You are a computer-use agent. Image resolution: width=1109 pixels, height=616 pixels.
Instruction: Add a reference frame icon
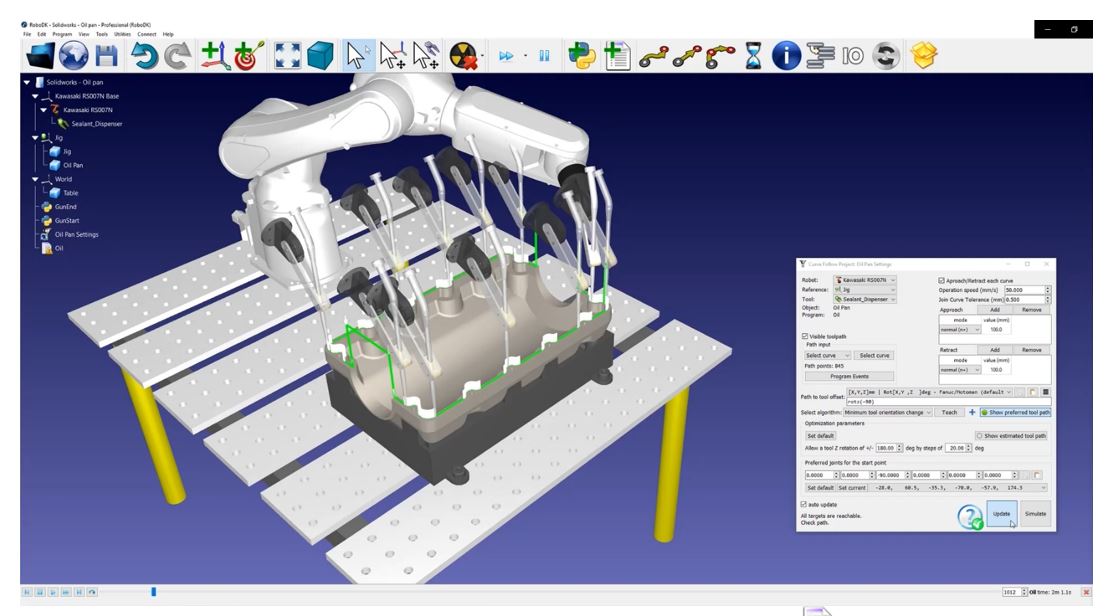point(214,55)
